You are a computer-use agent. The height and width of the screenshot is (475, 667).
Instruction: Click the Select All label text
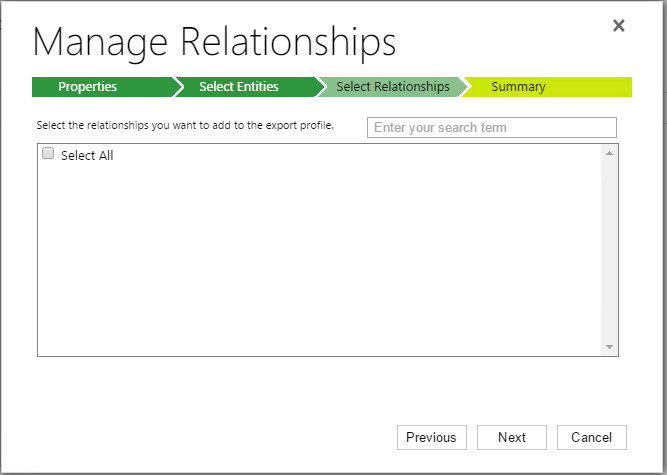click(87, 156)
